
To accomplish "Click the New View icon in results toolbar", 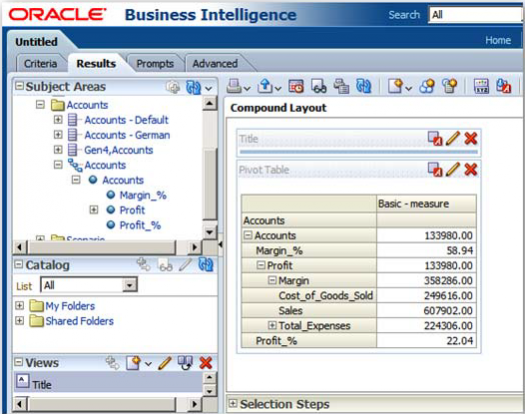I will (x=396, y=86).
